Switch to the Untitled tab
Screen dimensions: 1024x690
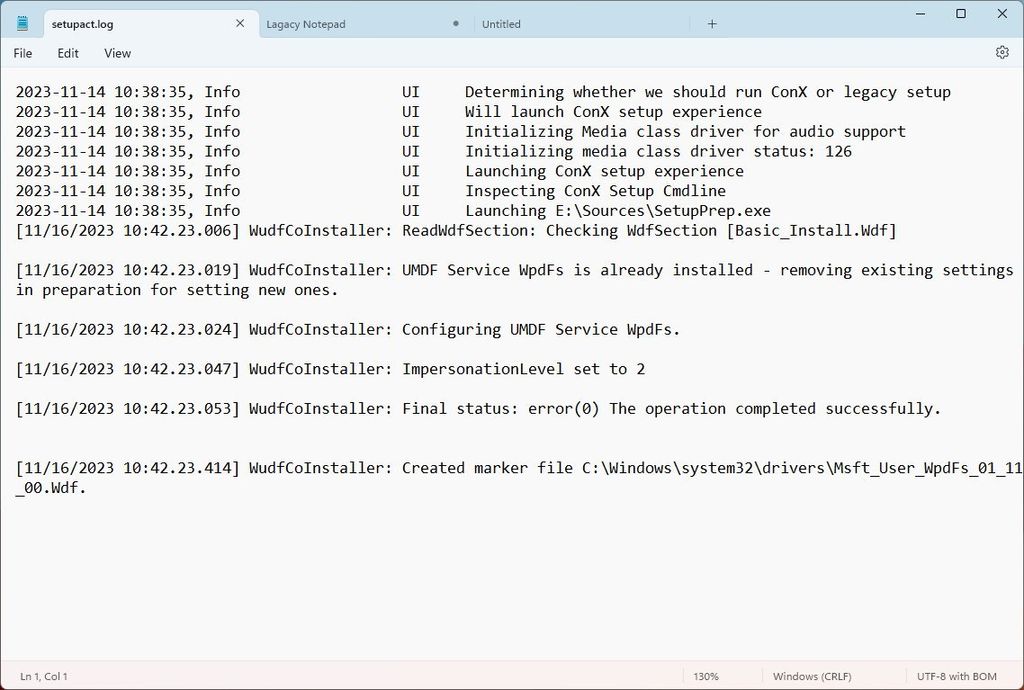501,23
